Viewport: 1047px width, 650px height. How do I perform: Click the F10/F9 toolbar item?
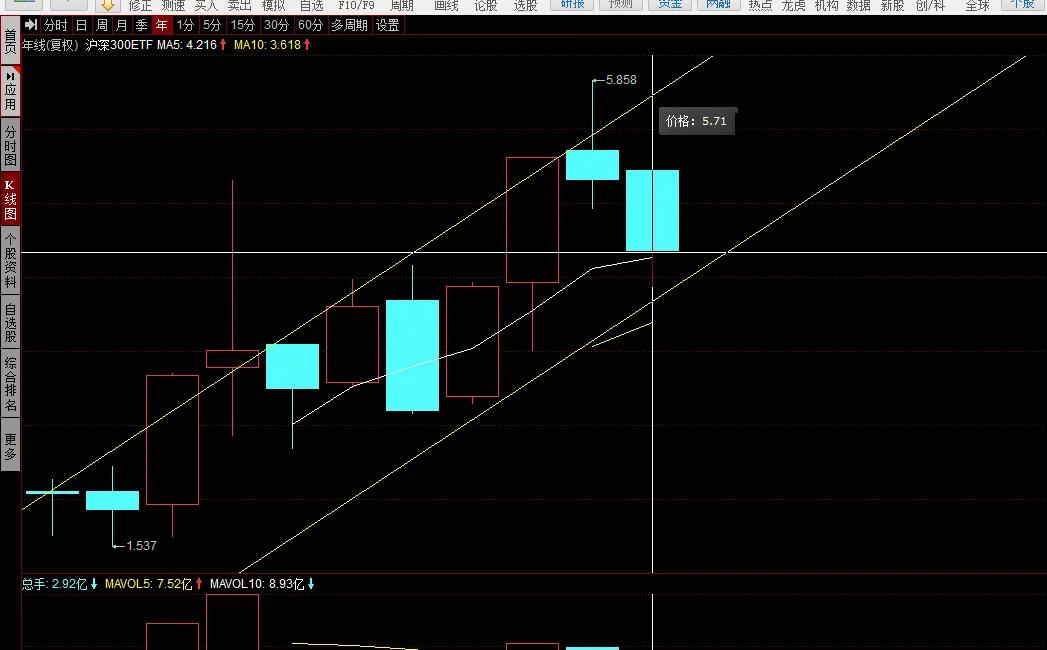coord(357,5)
